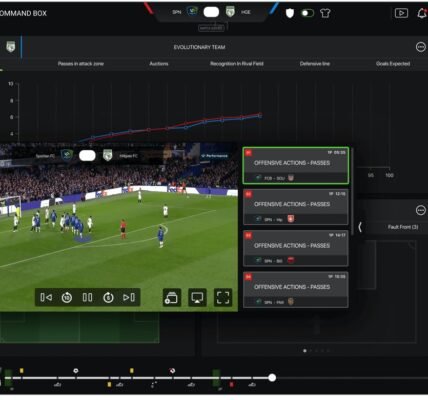Click the jersey shirt icon in the top bar
The image size is (428, 400).
[x=325, y=13]
